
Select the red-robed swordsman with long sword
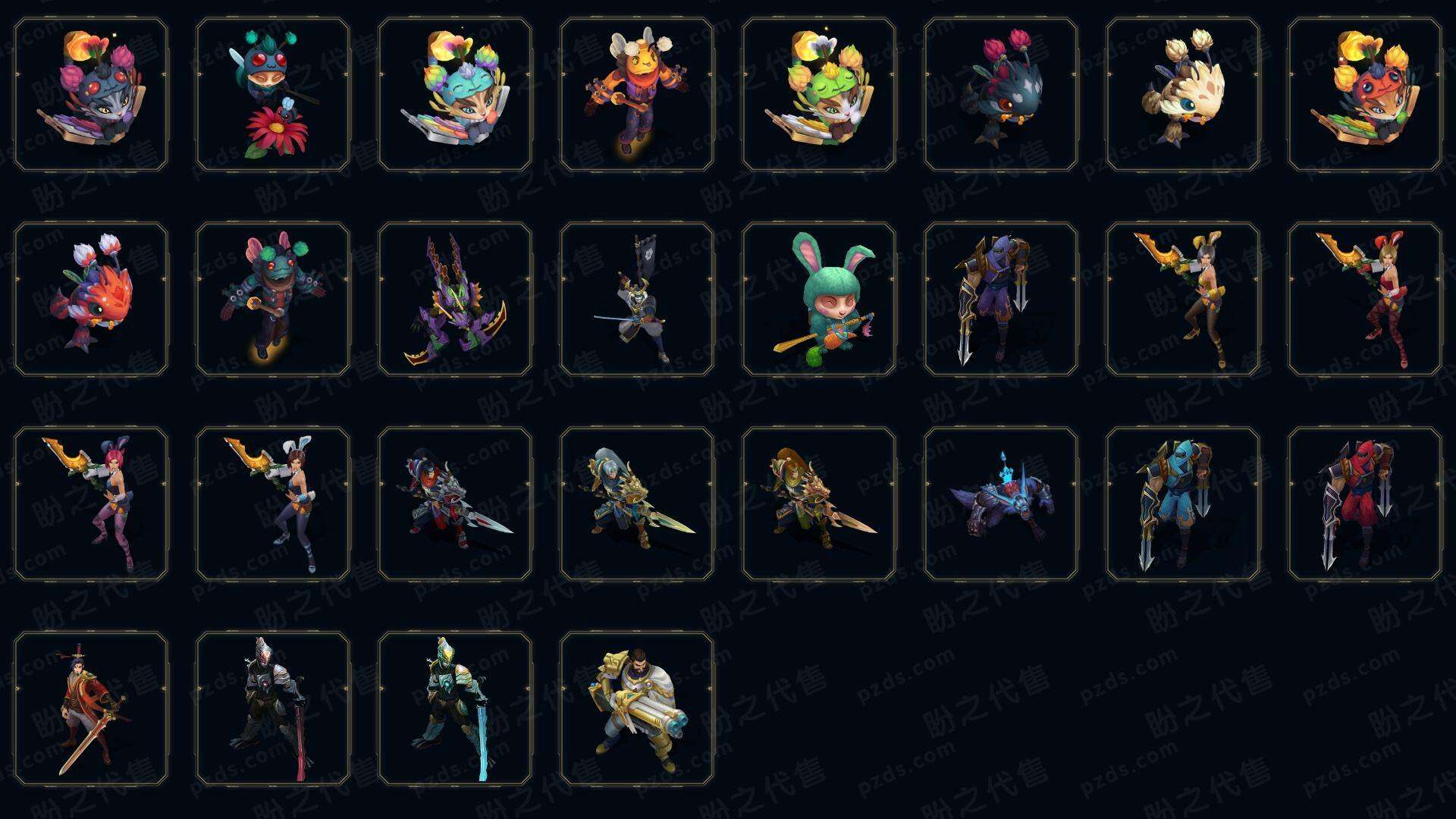(x=91, y=708)
